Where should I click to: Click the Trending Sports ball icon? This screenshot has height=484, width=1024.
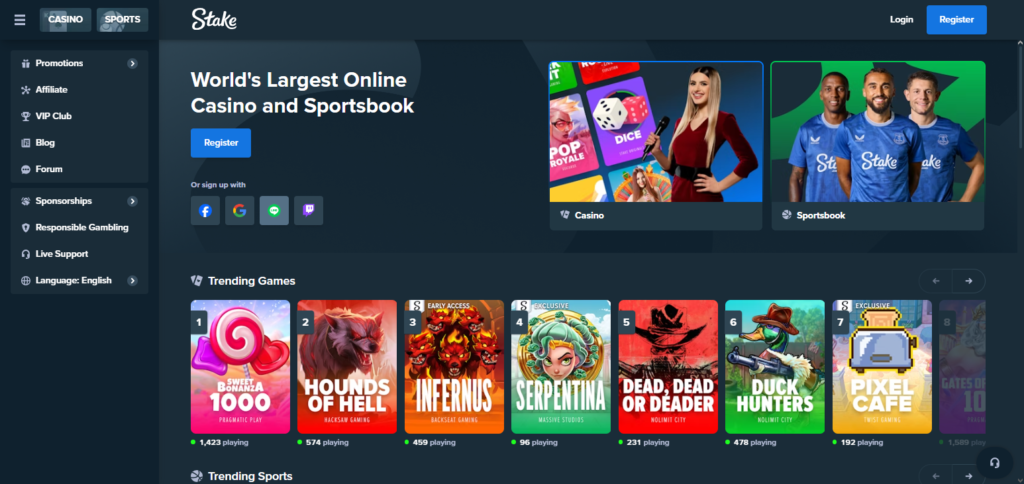click(197, 476)
